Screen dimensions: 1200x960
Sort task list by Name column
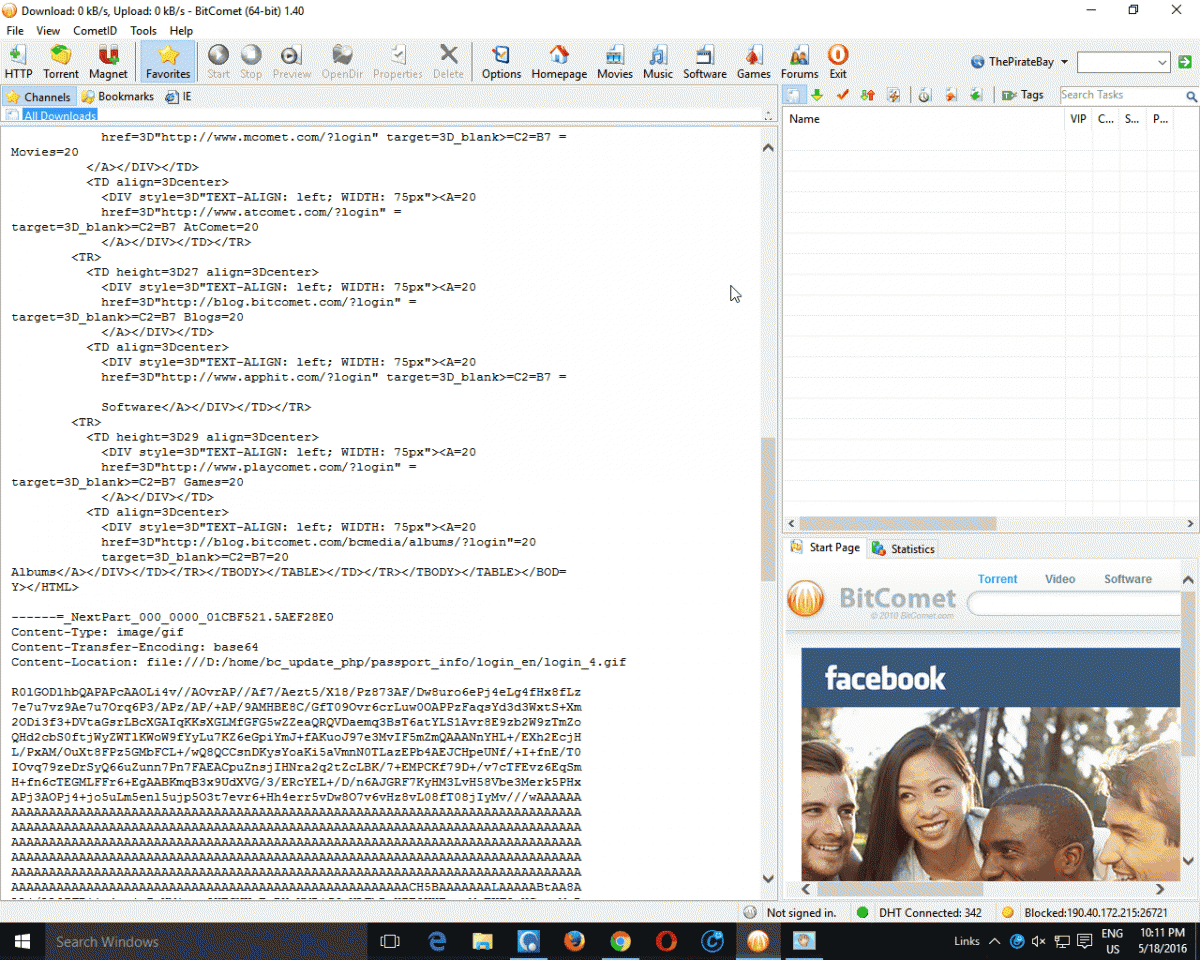point(924,119)
